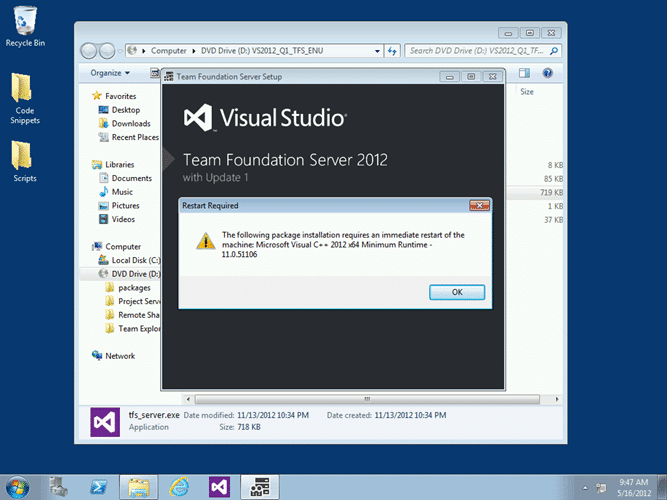Click DVD Drive (D:) breadcrumb in address bar

point(262,51)
